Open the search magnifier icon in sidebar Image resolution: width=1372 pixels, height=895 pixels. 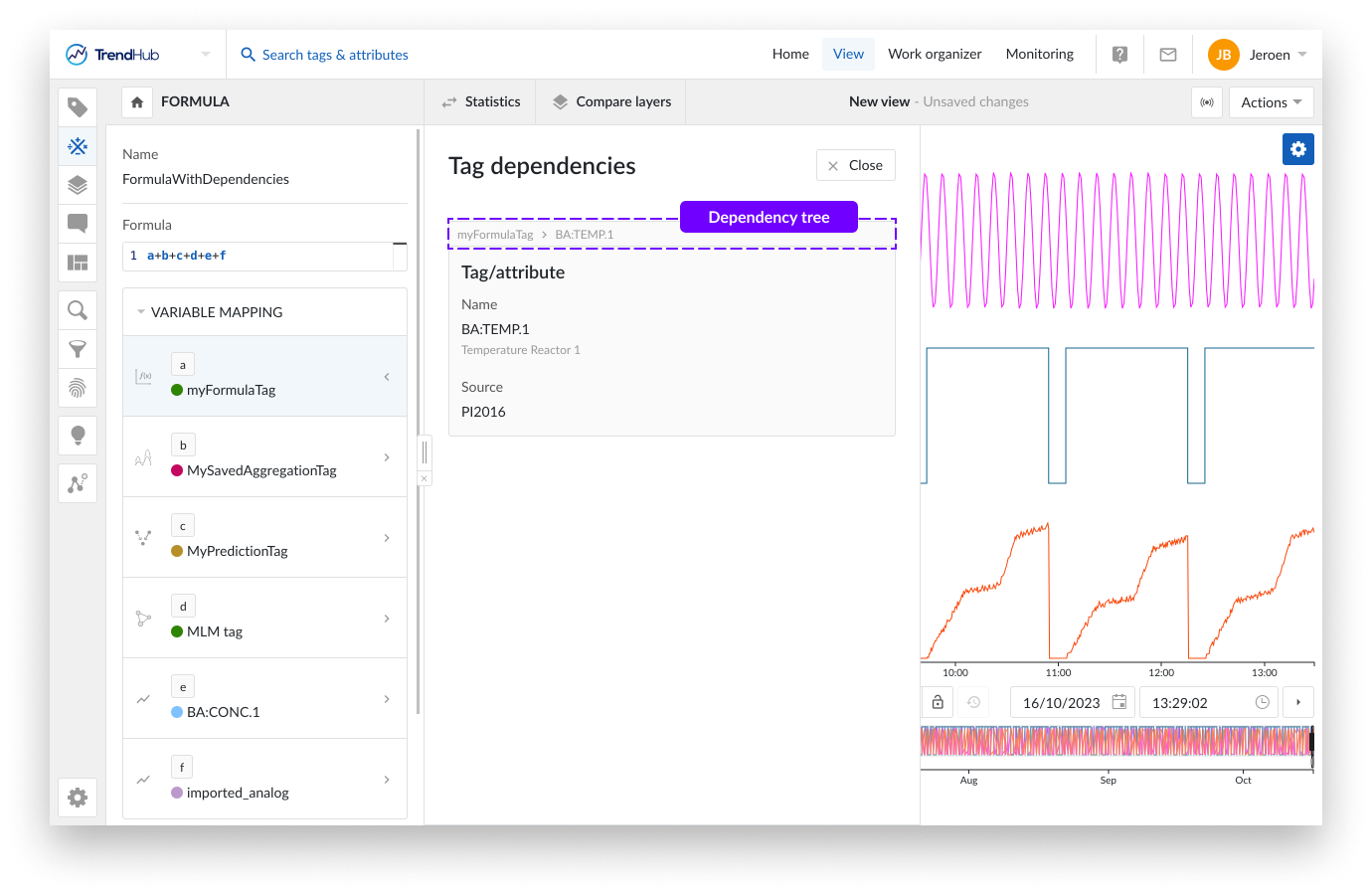(x=78, y=310)
